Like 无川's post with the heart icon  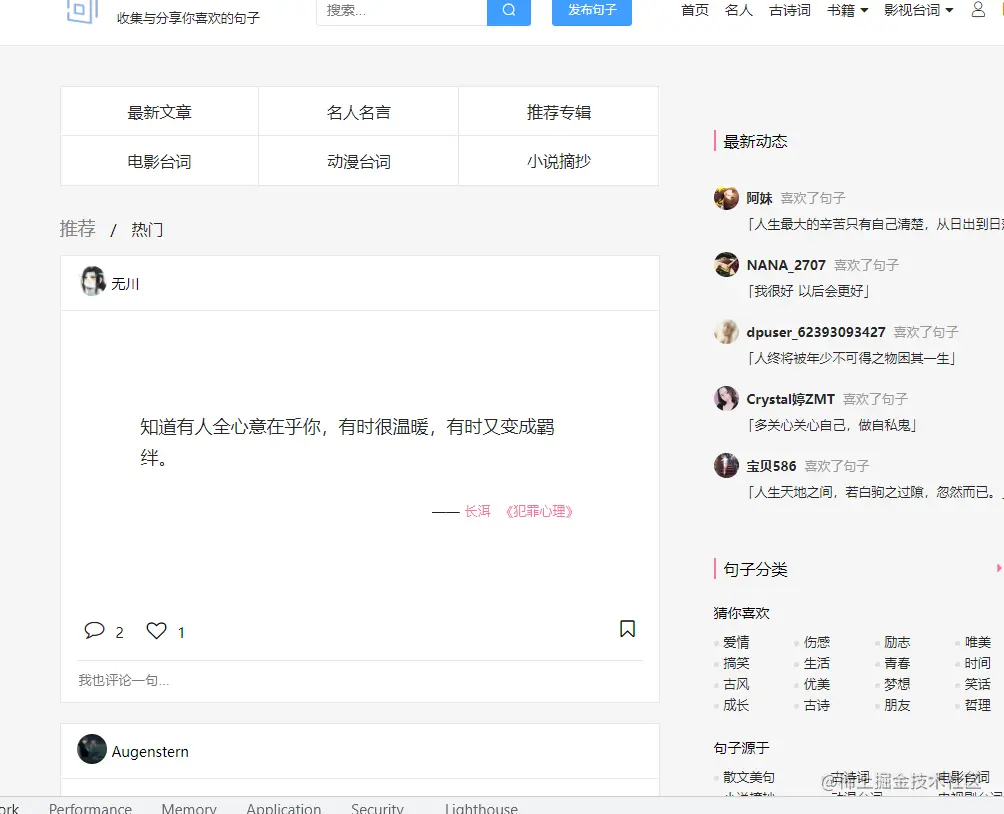pyautogui.click(x=156, y=631)
